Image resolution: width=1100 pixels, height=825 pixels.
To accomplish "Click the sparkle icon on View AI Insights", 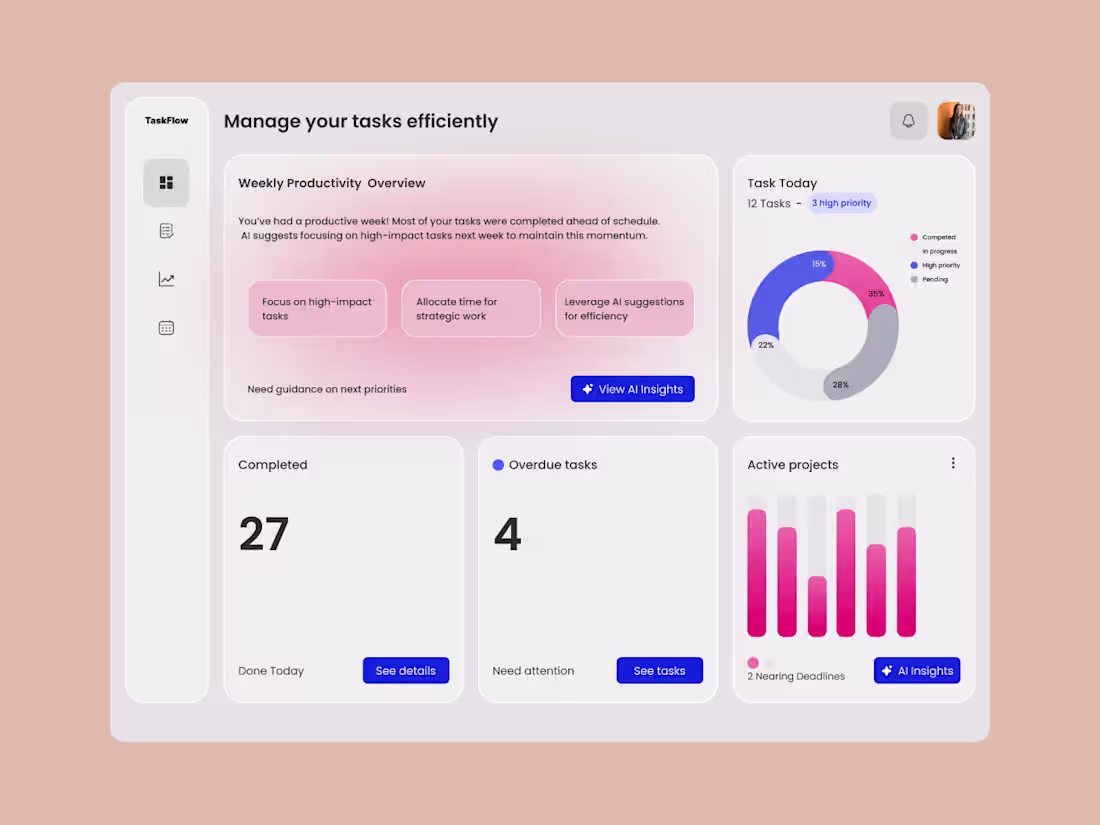I will [587, 389].
